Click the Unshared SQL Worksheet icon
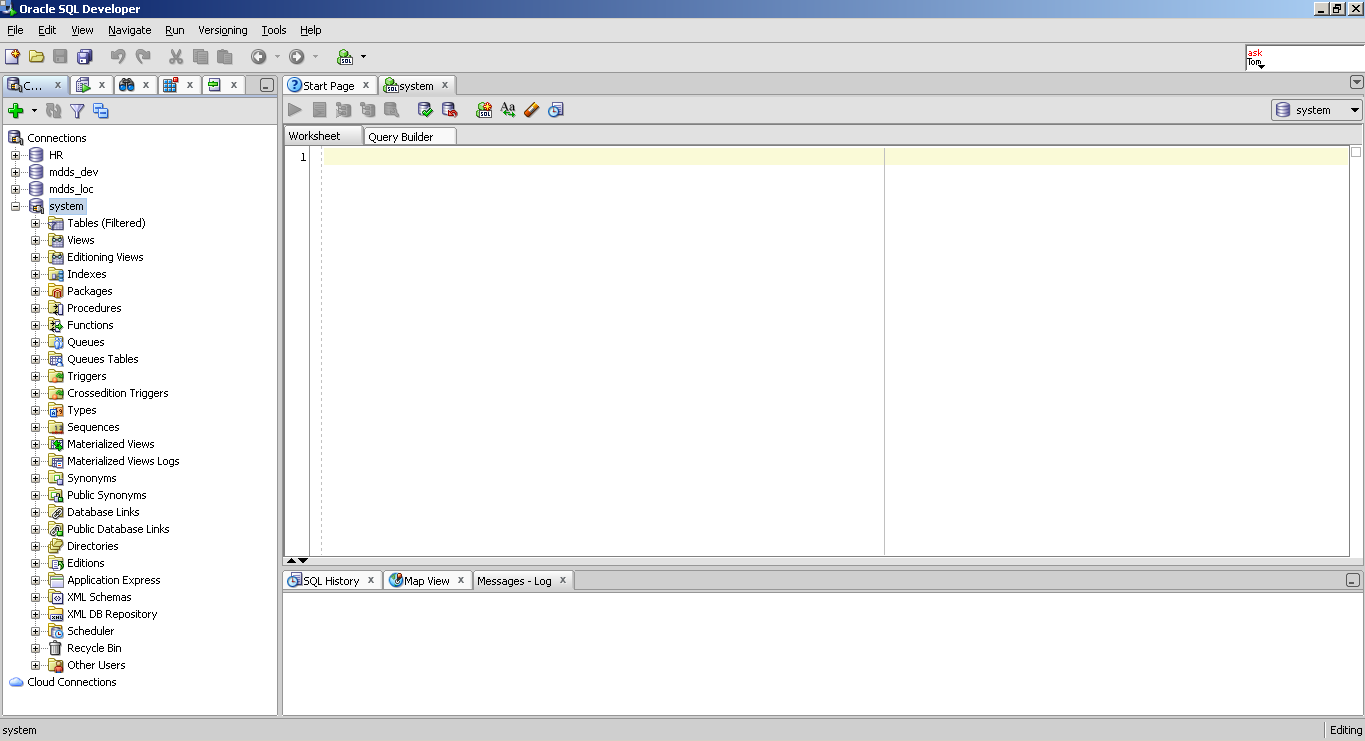The image size is (1365, 741). (x=484, y=110)
